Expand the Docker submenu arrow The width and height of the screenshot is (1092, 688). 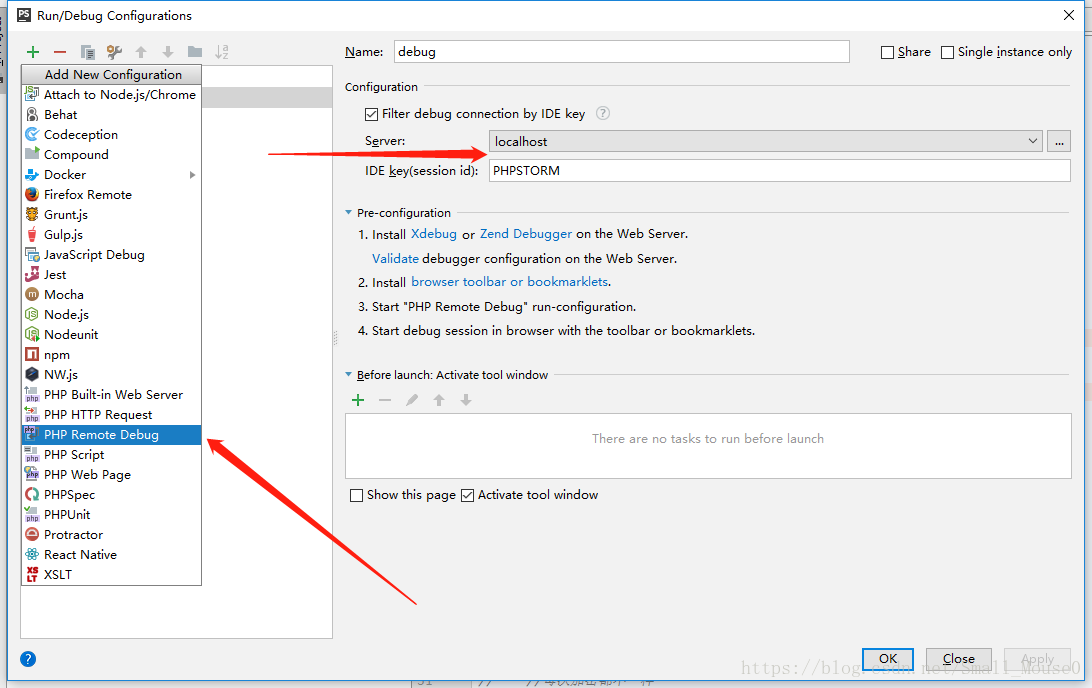tap(192, 175)
